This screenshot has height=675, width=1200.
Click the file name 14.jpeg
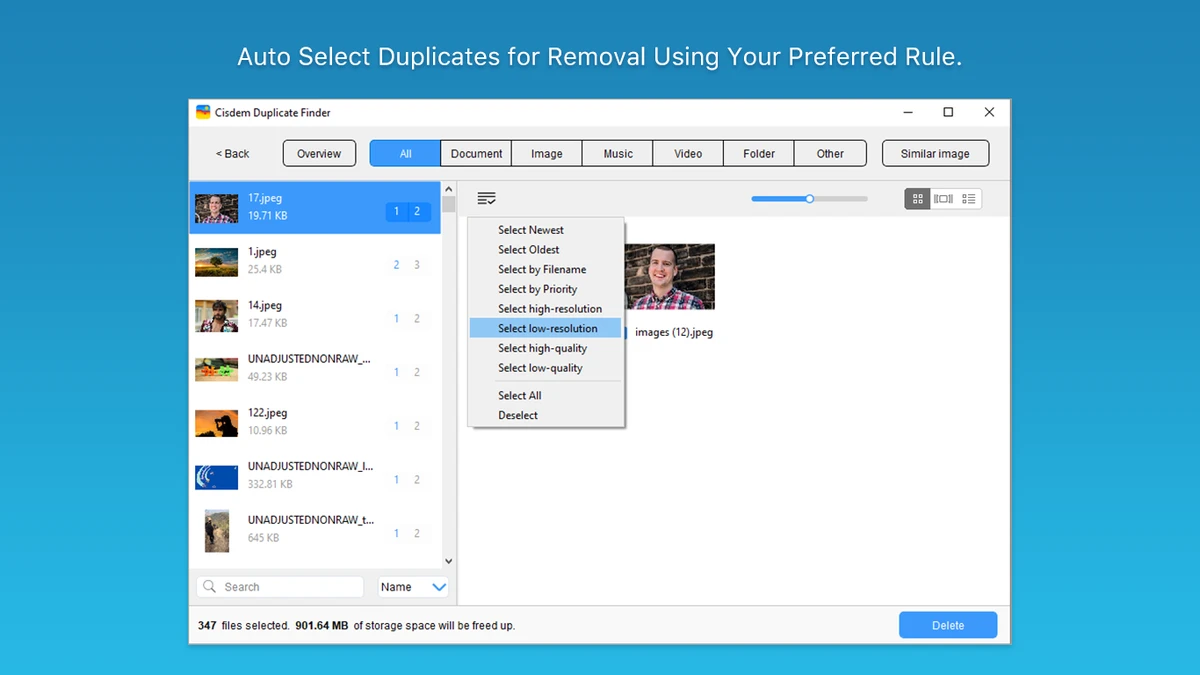[x=265, y=305]
